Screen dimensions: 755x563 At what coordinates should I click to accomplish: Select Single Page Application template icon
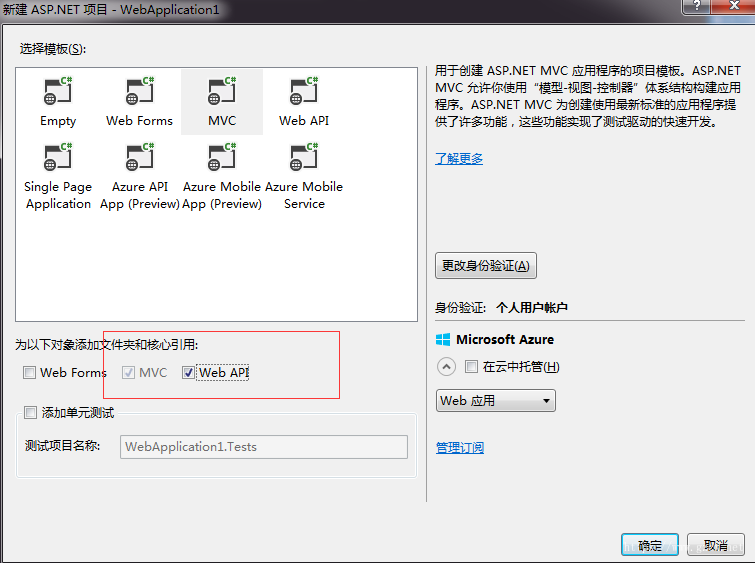click(x=58, y=157)
